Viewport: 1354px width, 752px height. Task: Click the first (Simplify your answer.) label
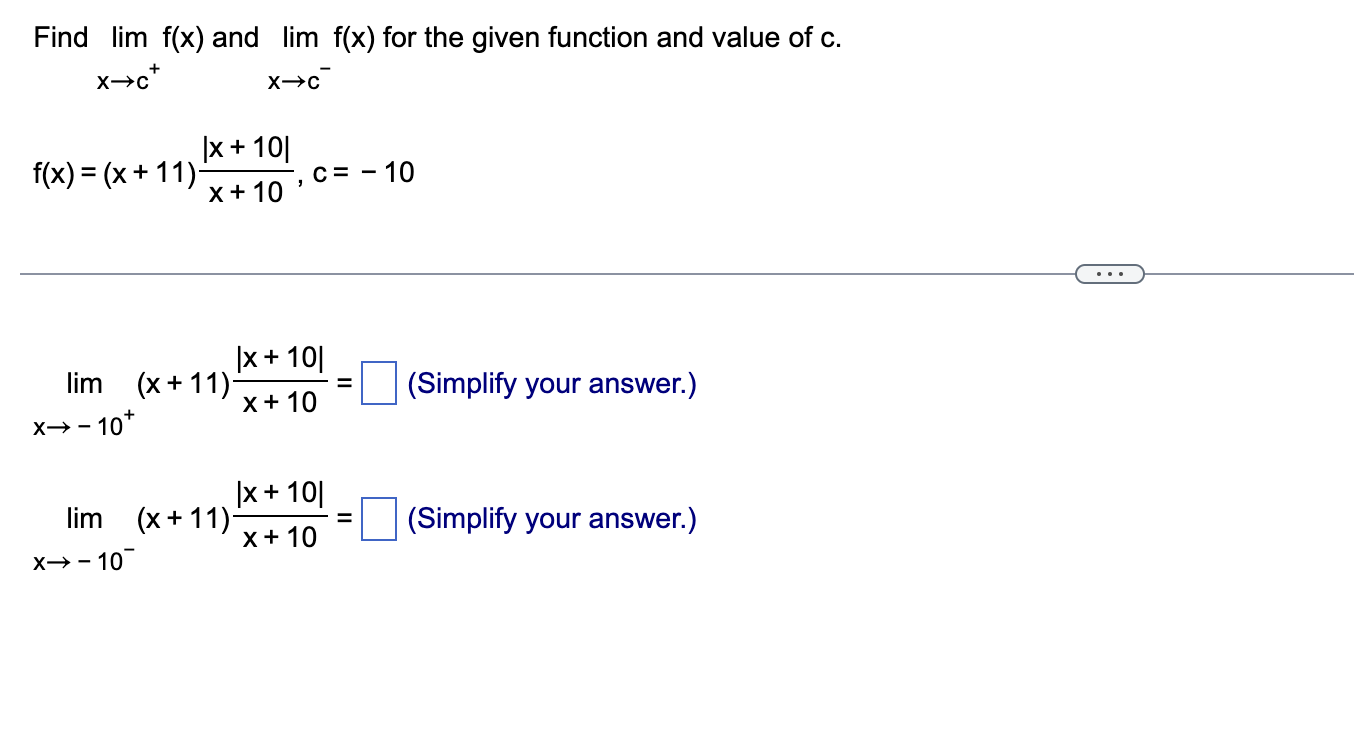550,383
